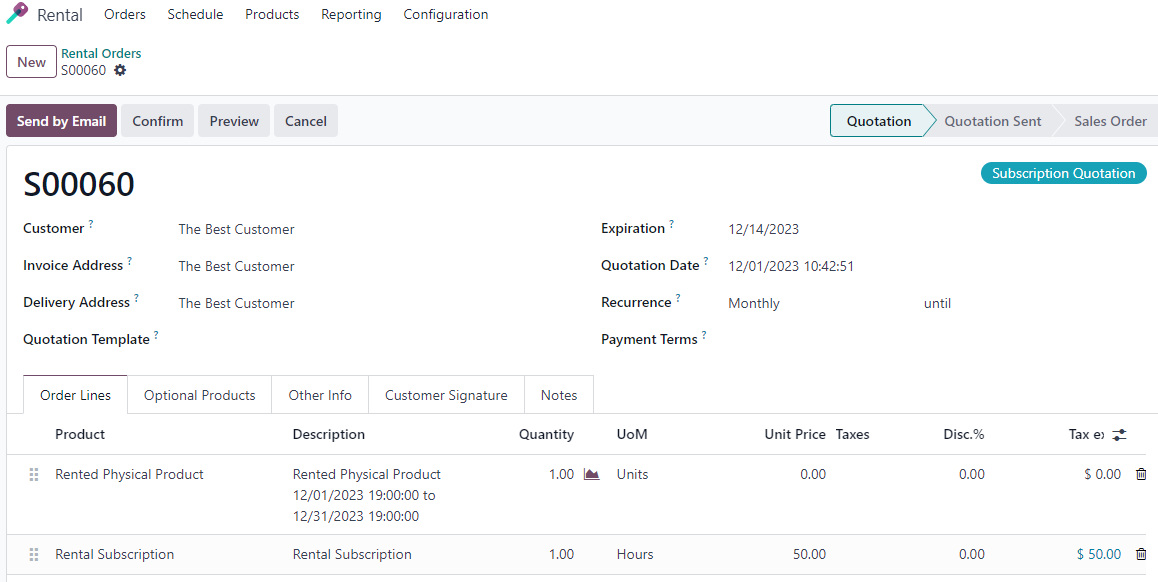Viewport: 1158px width, 582px height.
Task: Grab drag handle of Rented Physical Product row
Action: (33, 475)
